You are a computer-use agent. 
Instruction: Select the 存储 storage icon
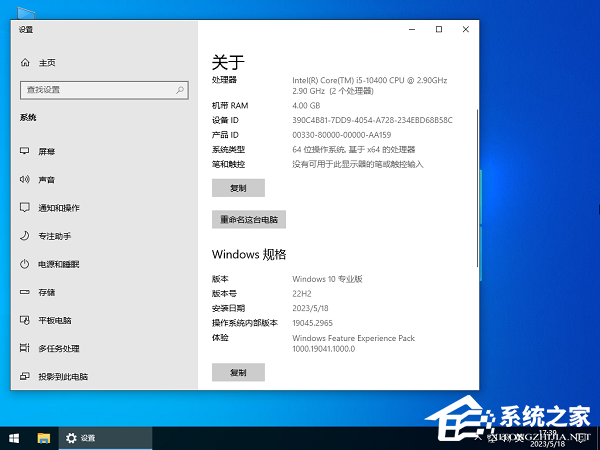point(25,292)
